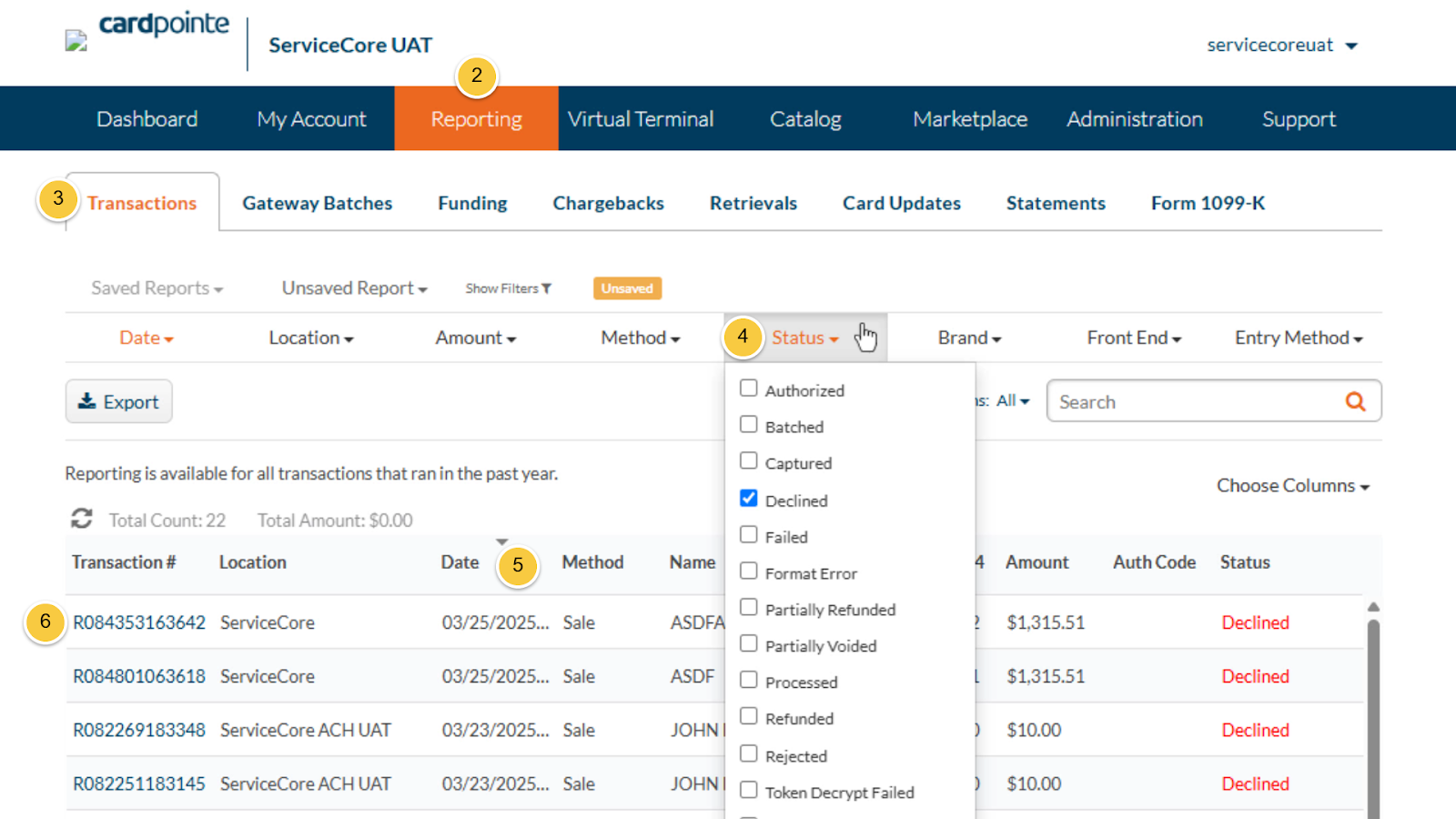Click the Unsaved badge
Image resolution: width=1456 pixels, height=819 pixels.
(627, 288)
